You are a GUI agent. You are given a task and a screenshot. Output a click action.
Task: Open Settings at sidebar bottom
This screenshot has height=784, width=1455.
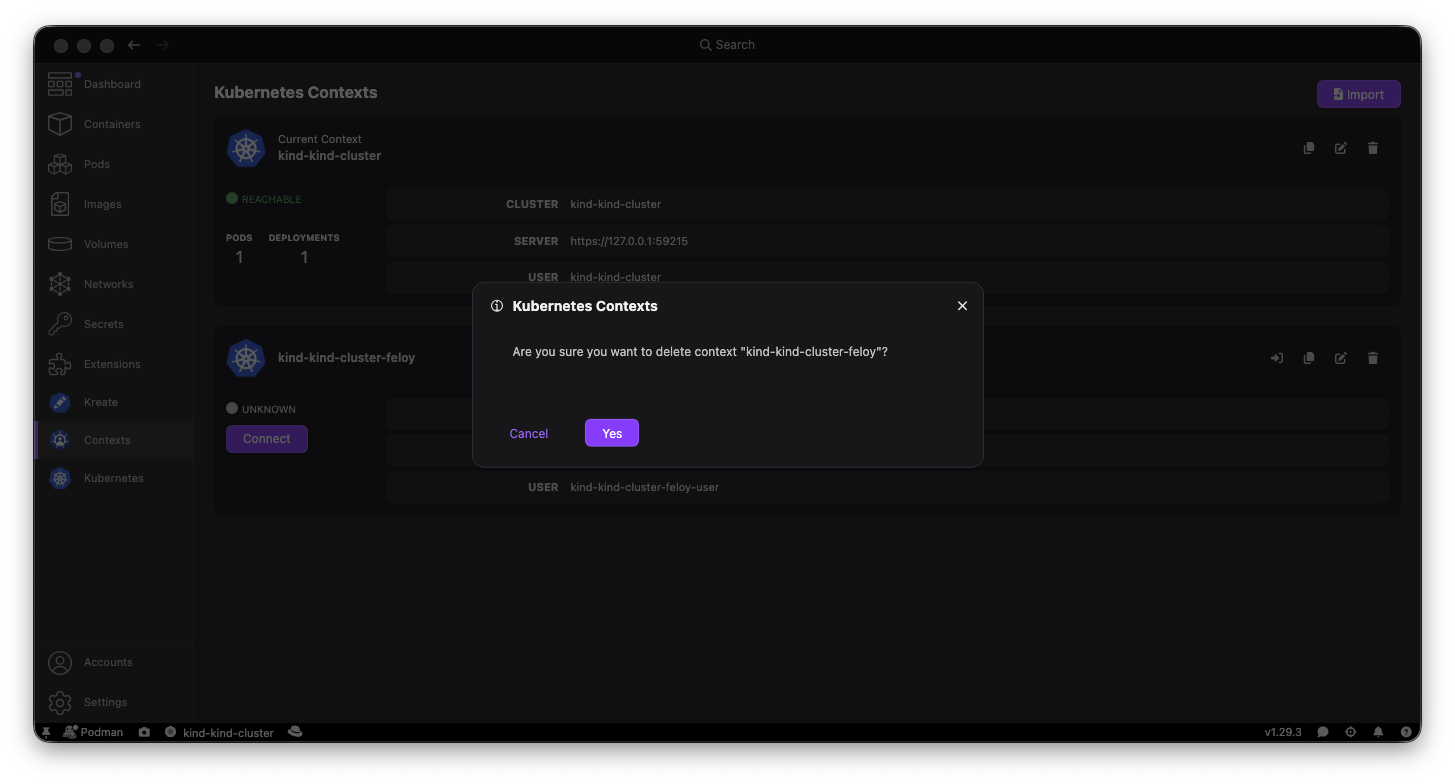pyautogui.click(x=114, y=702)
